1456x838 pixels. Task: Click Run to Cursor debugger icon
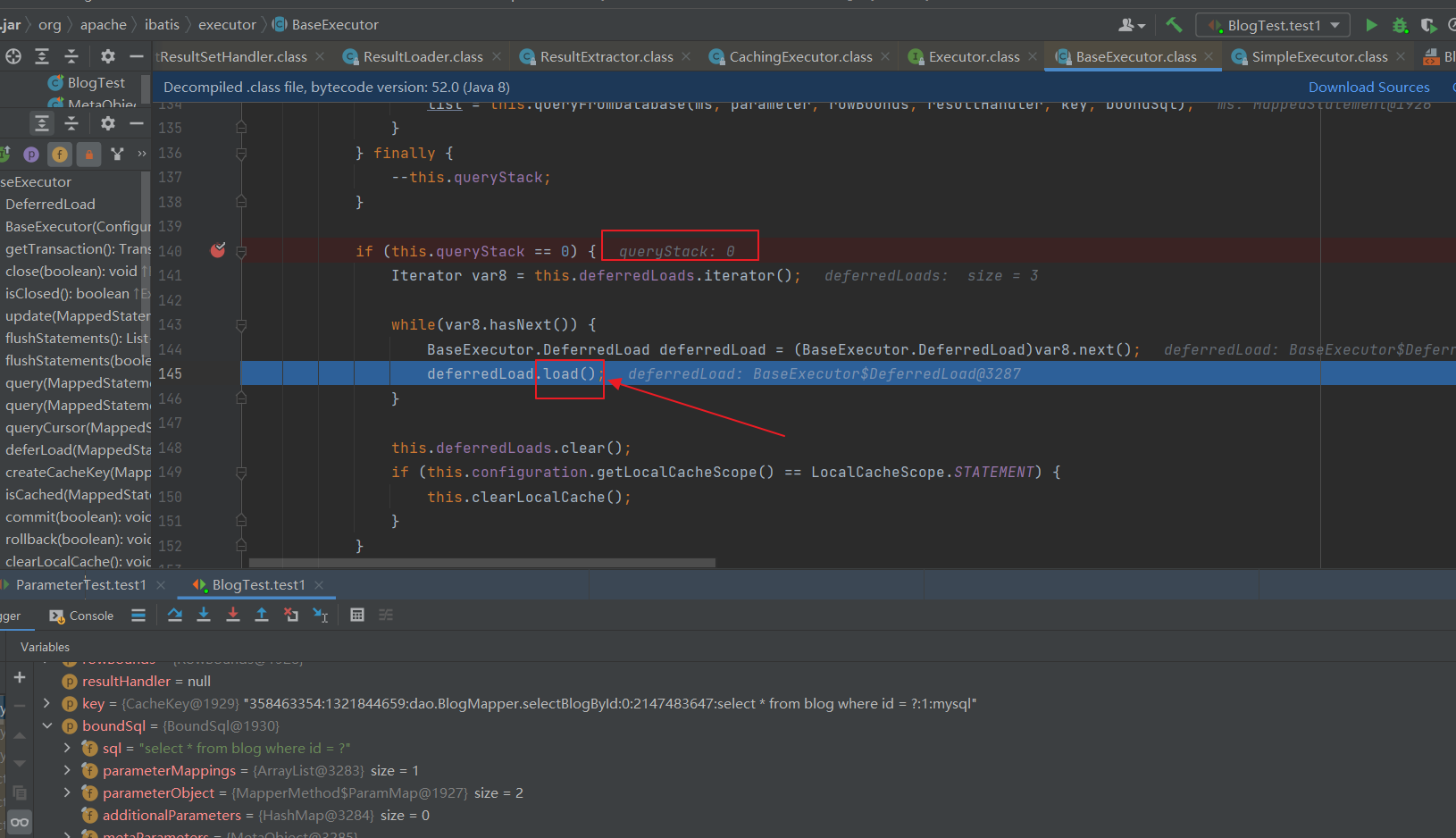321,615
